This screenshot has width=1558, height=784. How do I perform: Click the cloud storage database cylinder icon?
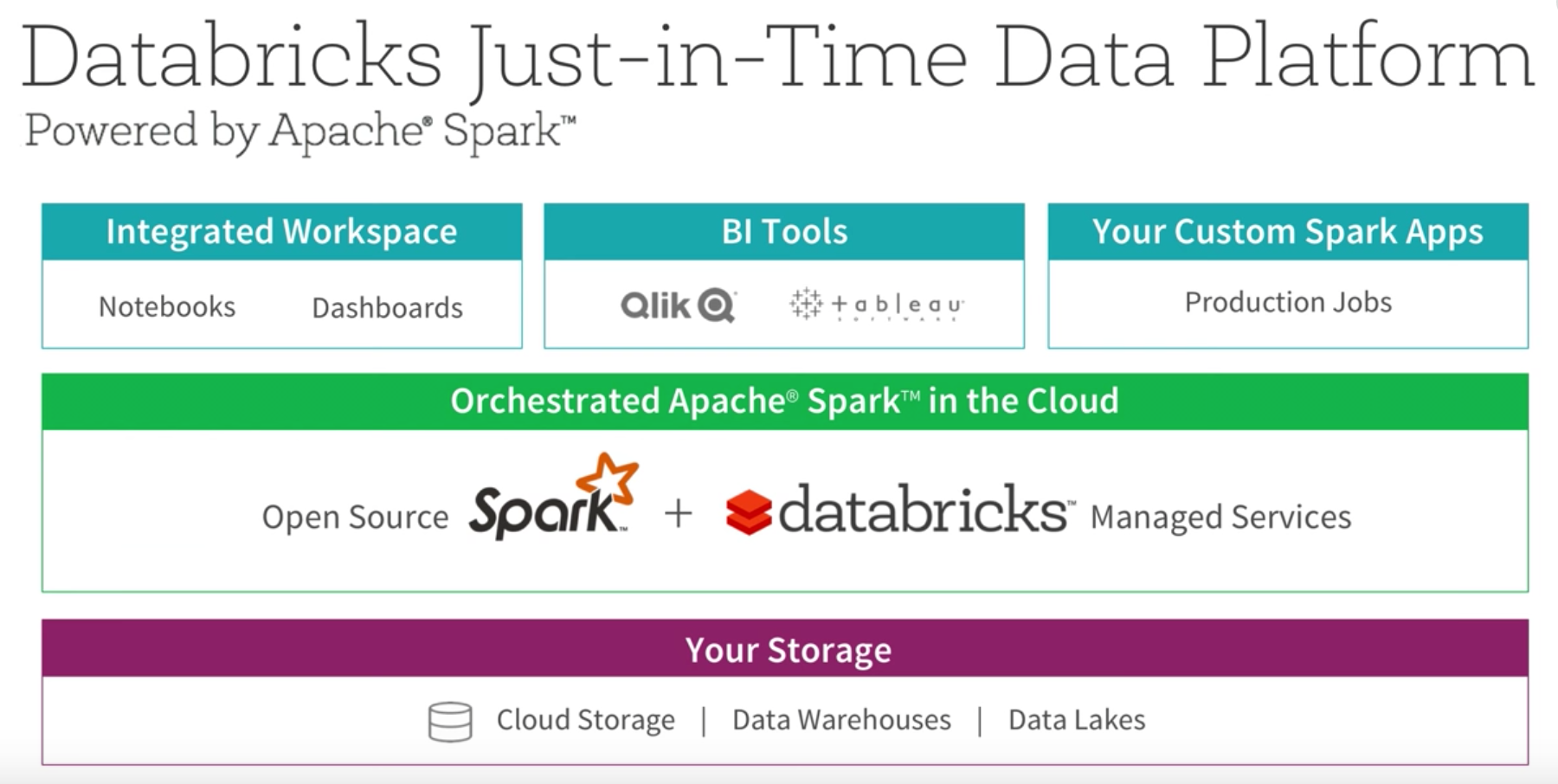[x=450, y=721]
